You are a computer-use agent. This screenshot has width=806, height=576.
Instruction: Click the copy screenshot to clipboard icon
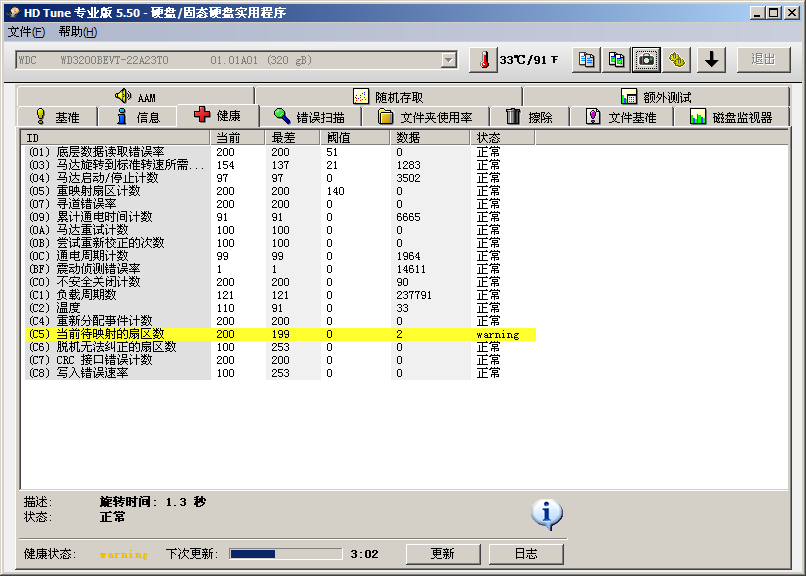point(616,60)
